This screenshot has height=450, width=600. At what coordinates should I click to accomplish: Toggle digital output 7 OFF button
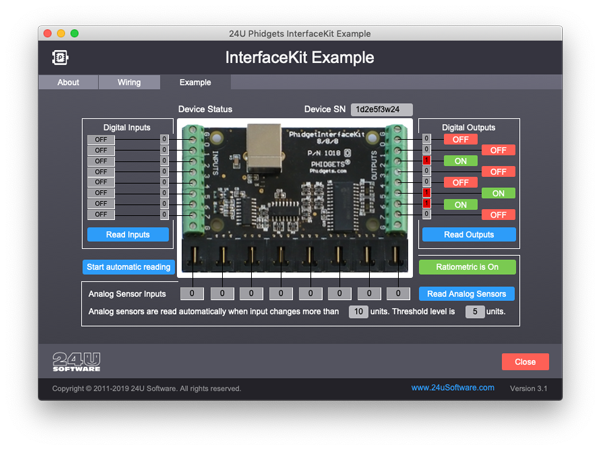point(498,215)
